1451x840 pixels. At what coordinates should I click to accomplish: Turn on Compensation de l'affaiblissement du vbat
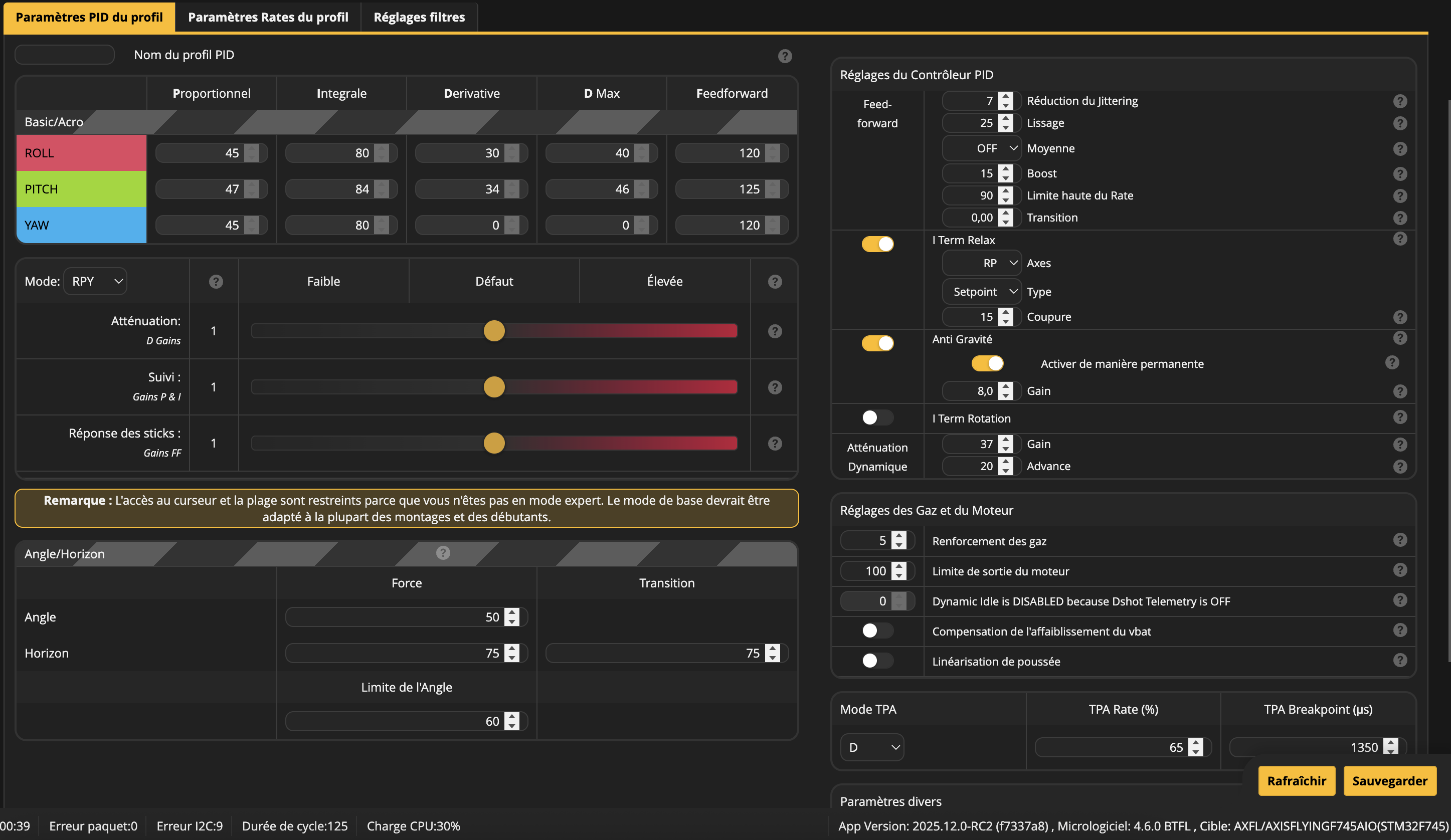877,631
